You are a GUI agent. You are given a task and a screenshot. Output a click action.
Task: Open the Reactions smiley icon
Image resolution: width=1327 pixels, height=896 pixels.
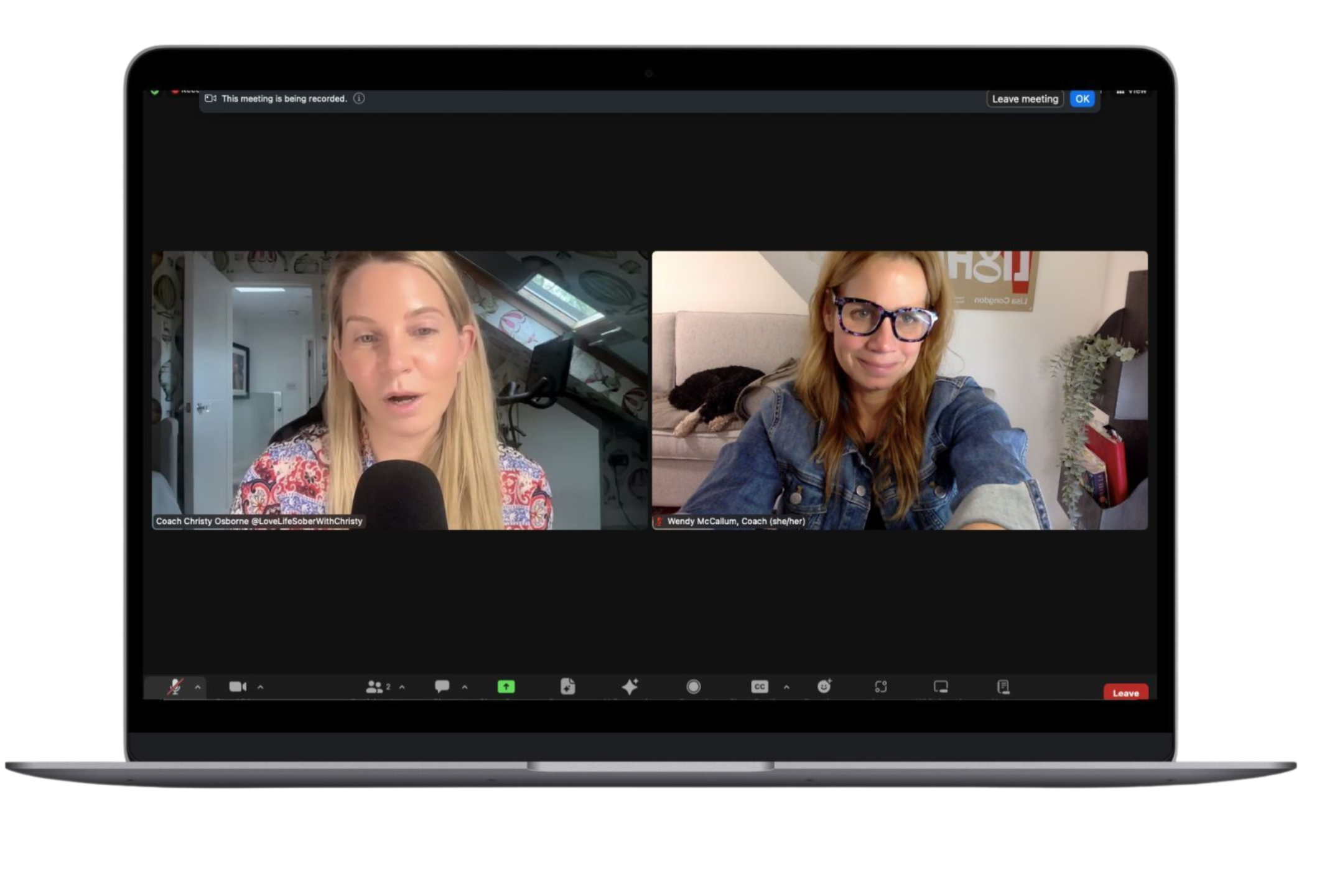(824, 687)
